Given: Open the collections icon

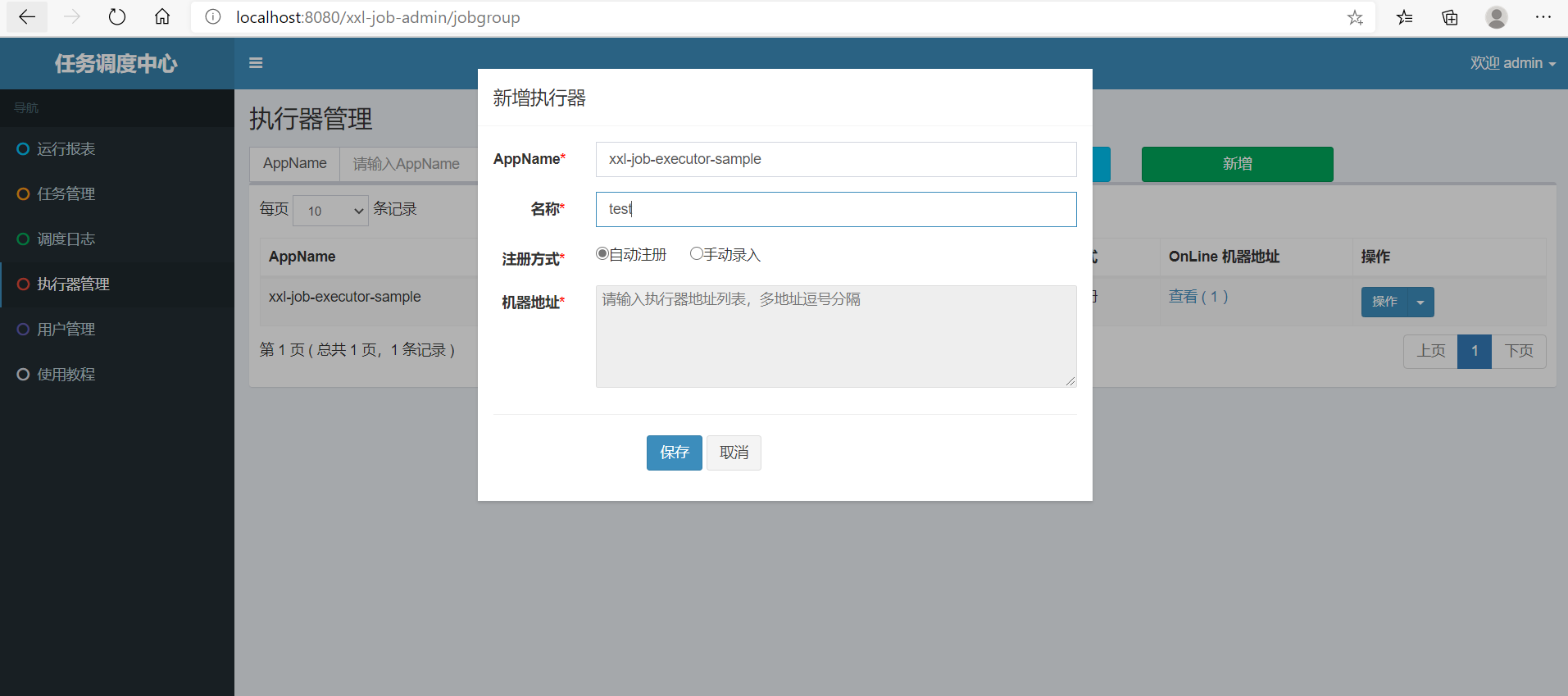Looking at the screenshot, I should 1450,17.
